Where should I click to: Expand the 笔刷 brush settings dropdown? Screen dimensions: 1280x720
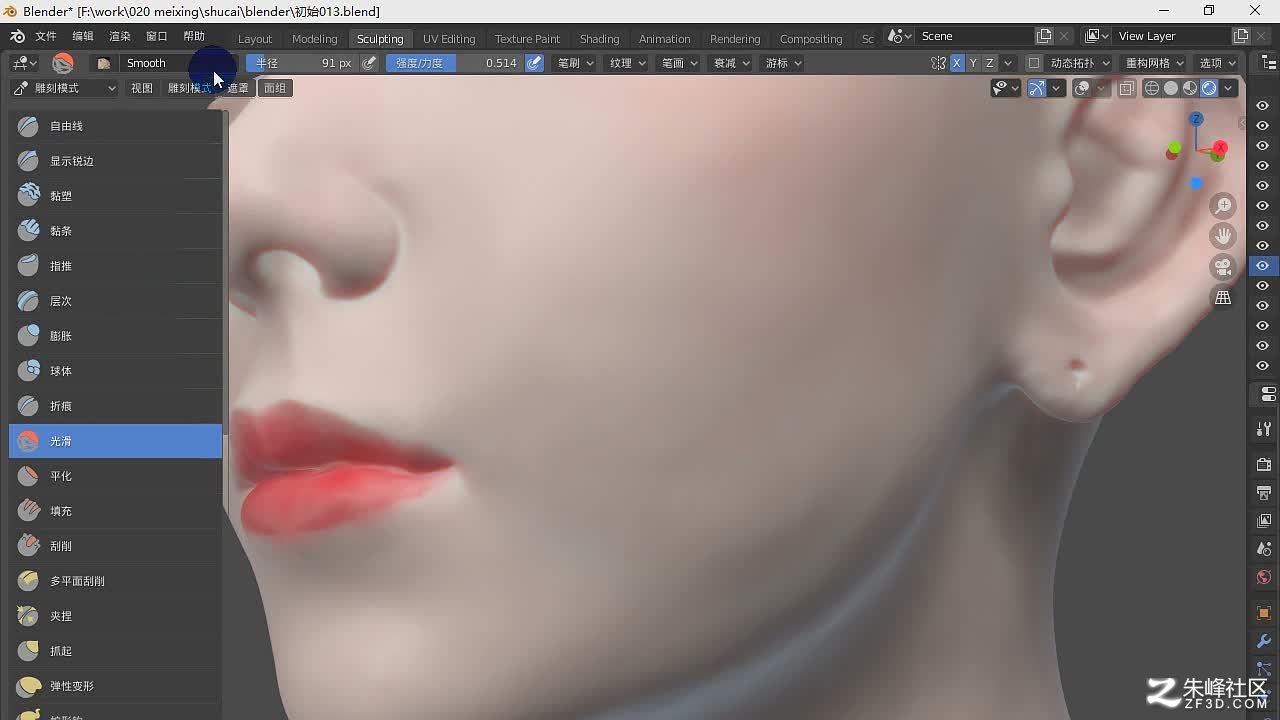coord(575,63)
